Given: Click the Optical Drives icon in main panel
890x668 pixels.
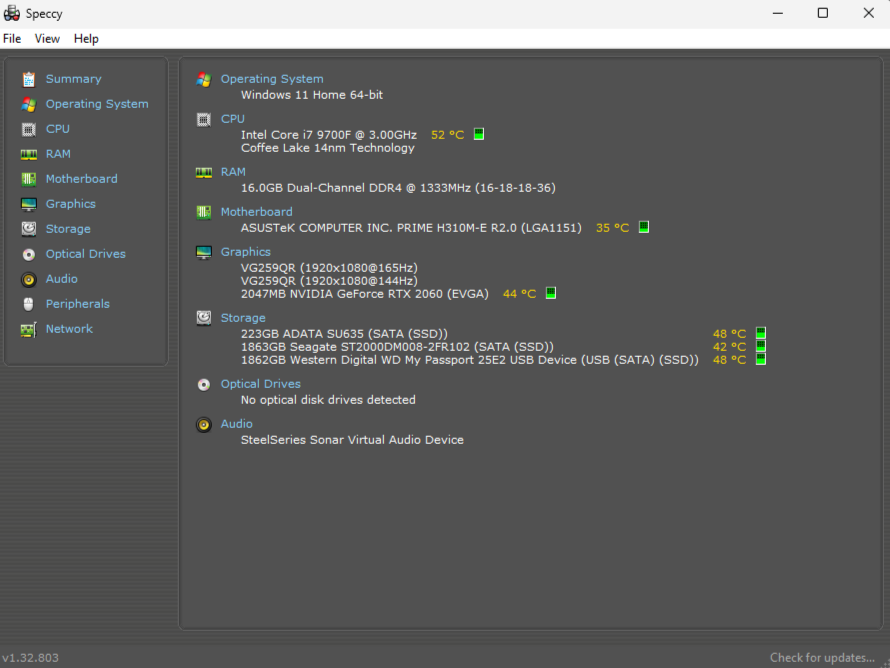Looking at the screenshot, I should point(204,385).
